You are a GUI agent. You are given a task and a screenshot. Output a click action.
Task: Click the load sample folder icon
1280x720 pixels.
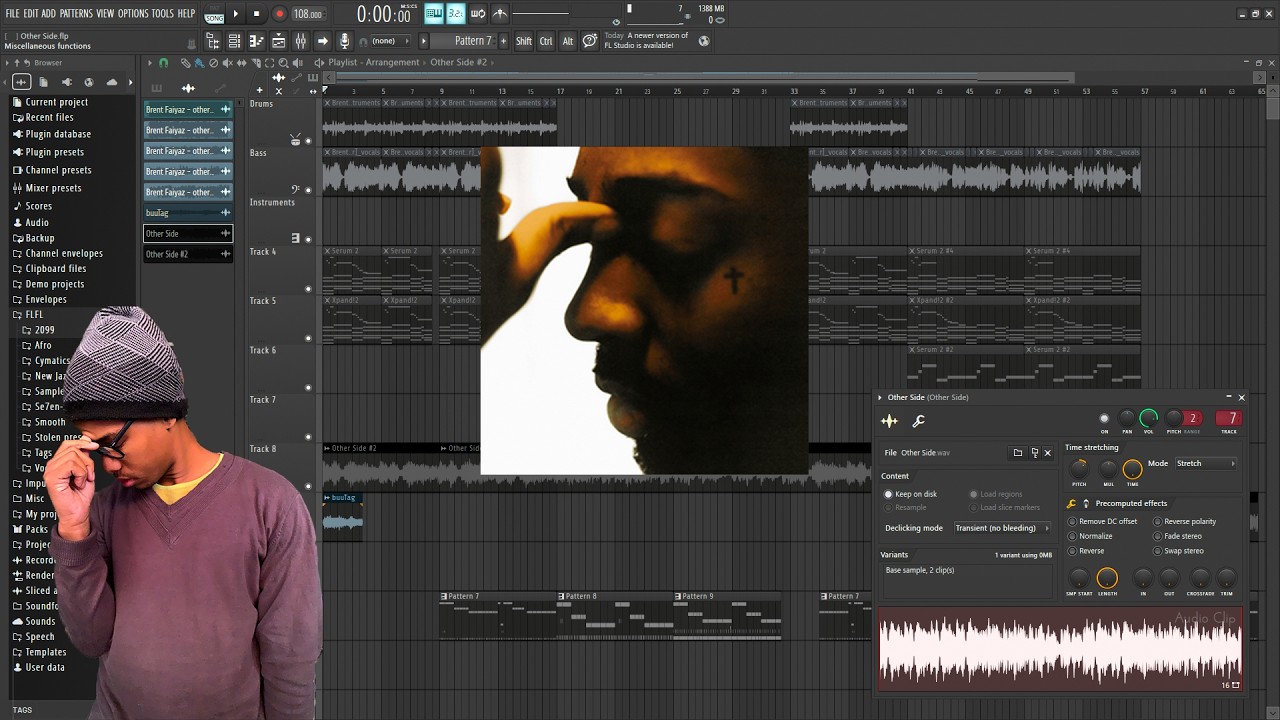click(1018, 453)
